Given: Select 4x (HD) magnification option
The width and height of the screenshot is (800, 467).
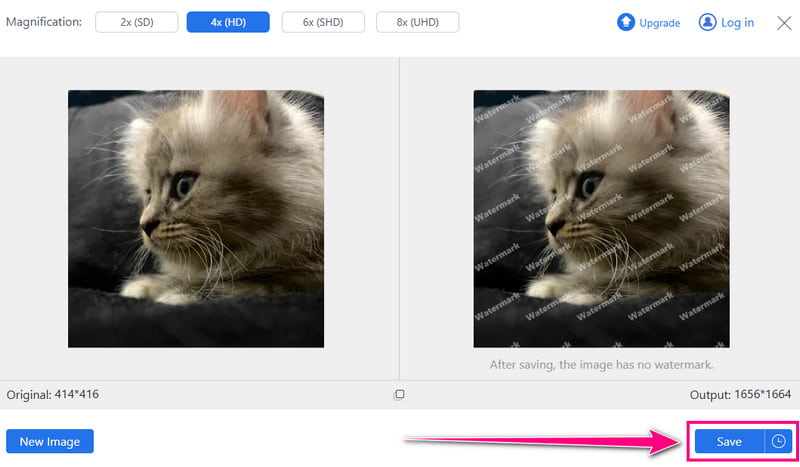Looking at the screenshot, I should 228,22.
